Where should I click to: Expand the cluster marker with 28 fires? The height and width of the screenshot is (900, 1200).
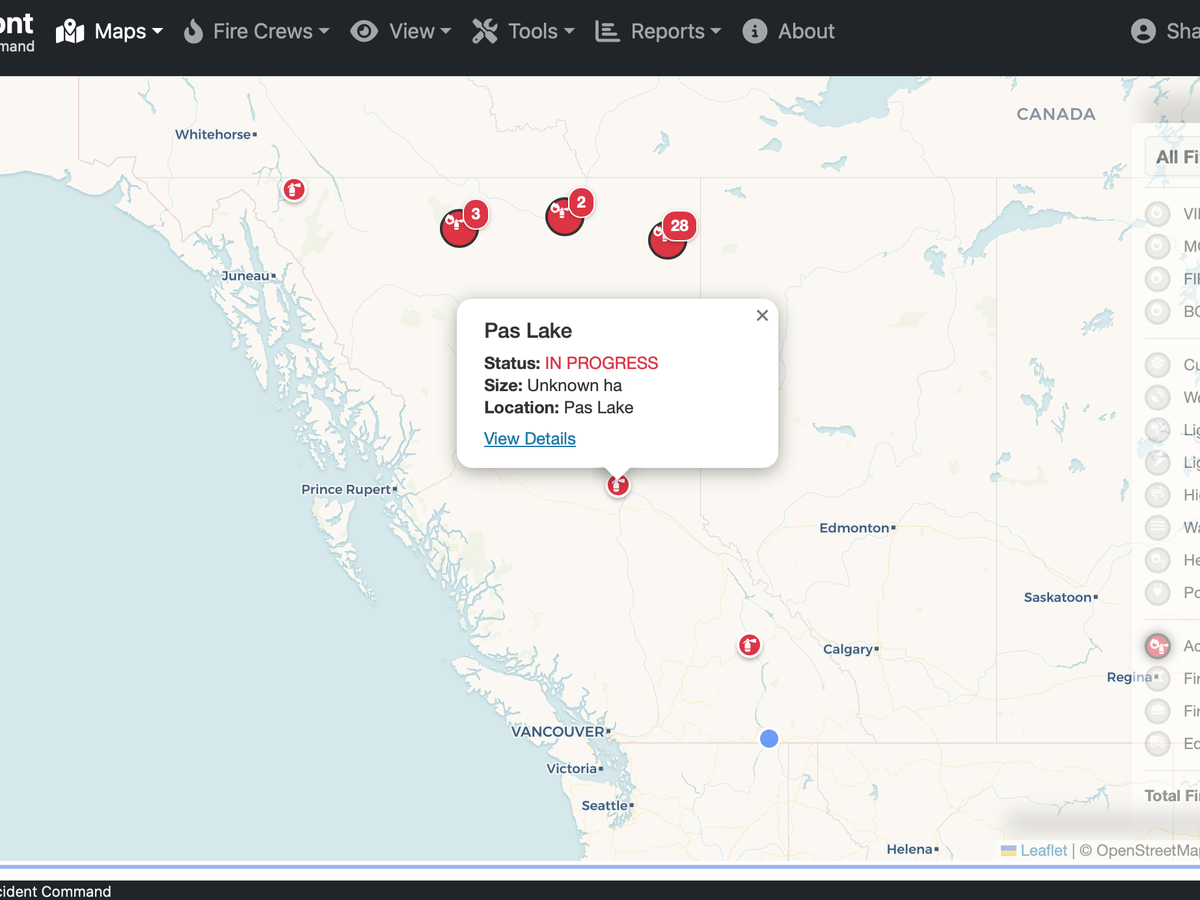pos(668,239)
